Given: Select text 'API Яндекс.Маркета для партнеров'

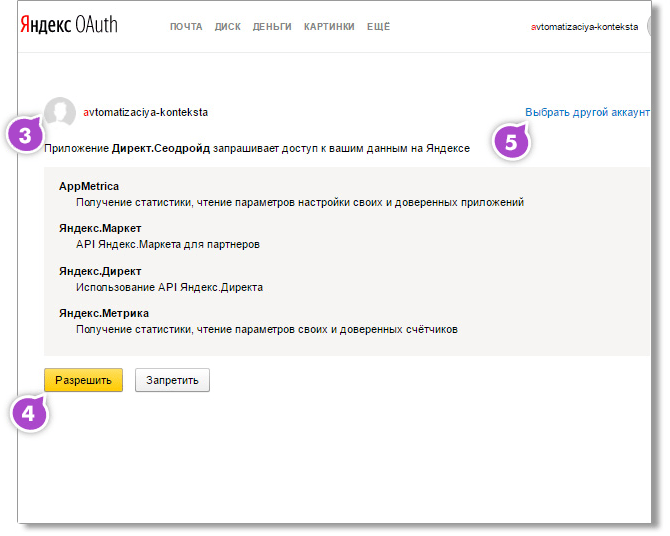Looking at the screenshot, I should pyautogui.click(x=168, y=244).
